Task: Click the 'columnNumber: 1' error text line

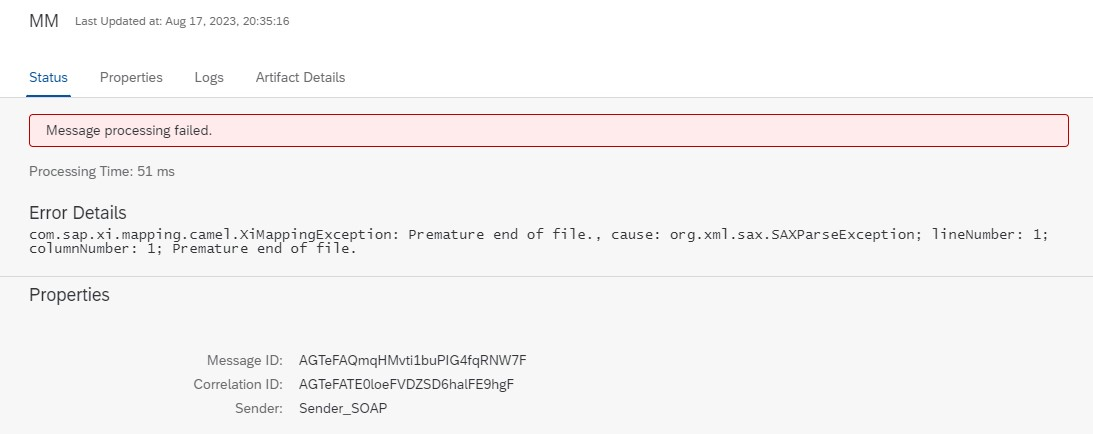Action: pyautogui.click(x=193, y=249)
